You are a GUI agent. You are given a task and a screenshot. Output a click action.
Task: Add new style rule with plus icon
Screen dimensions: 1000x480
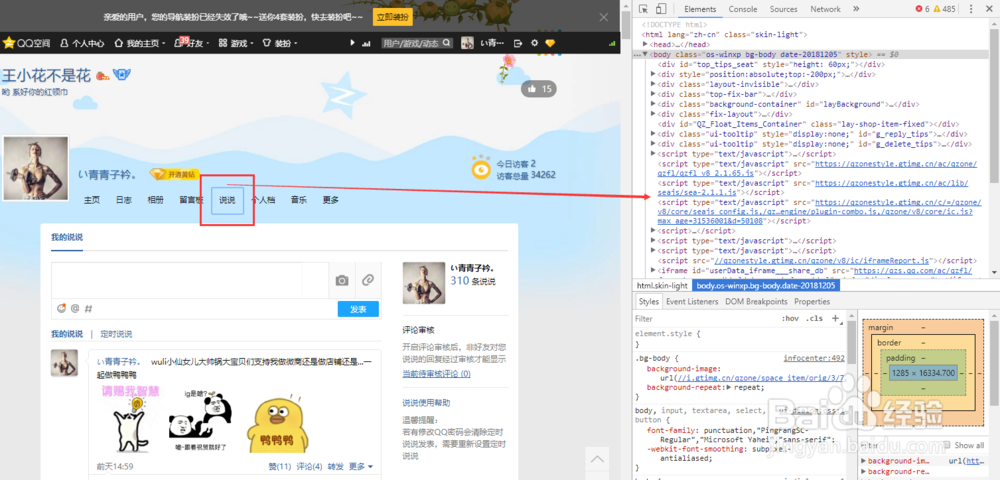(x=835, y=318)
